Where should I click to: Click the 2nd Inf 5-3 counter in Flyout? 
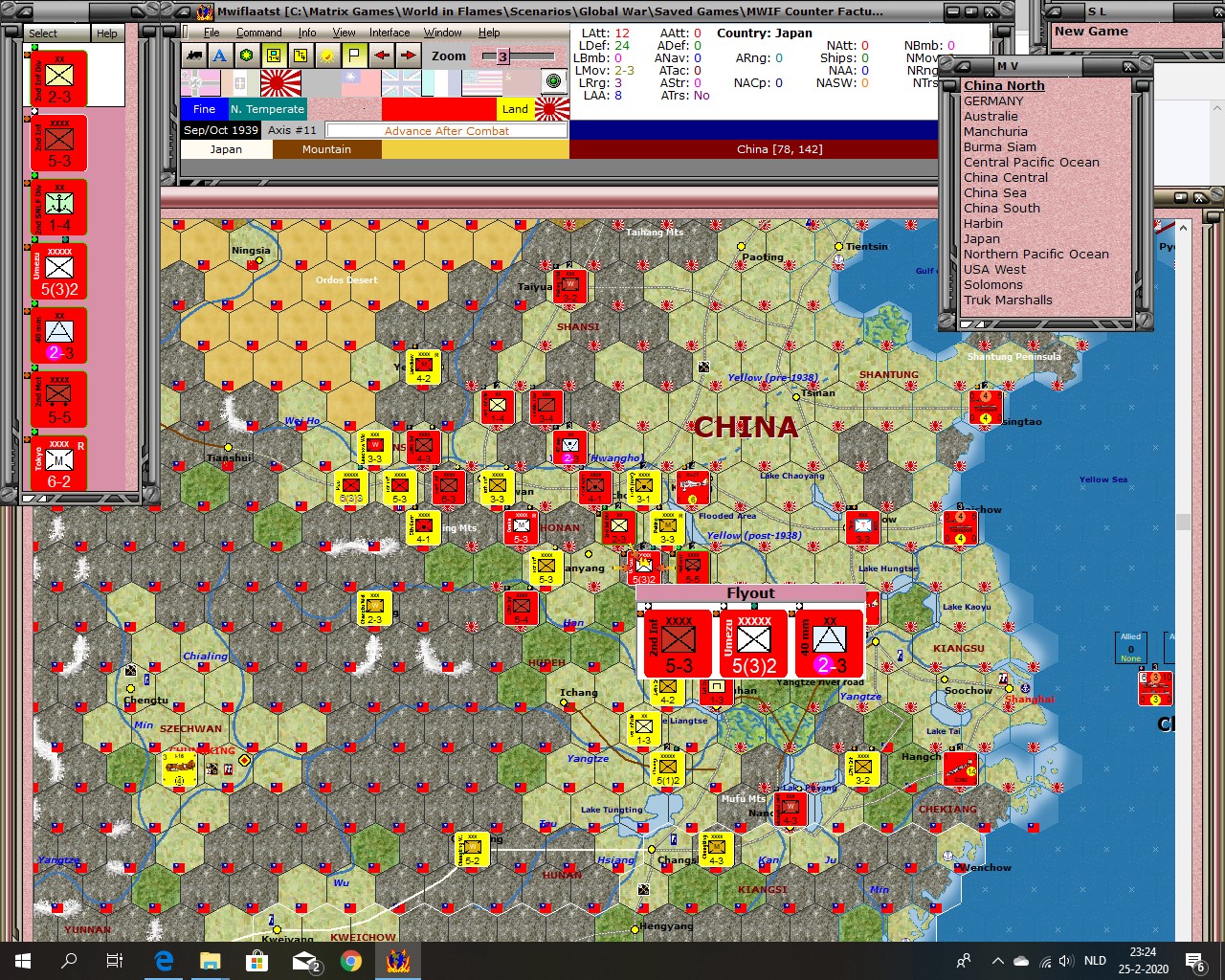678,642
